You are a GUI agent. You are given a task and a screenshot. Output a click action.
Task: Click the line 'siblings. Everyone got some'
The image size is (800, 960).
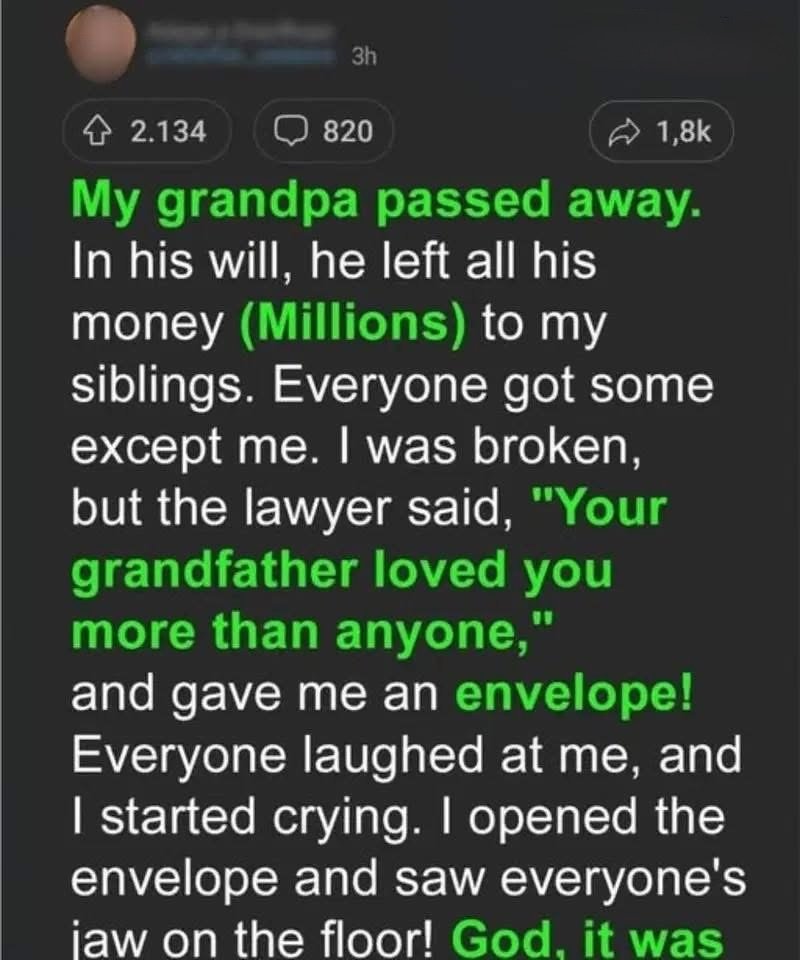pos(391,388)
